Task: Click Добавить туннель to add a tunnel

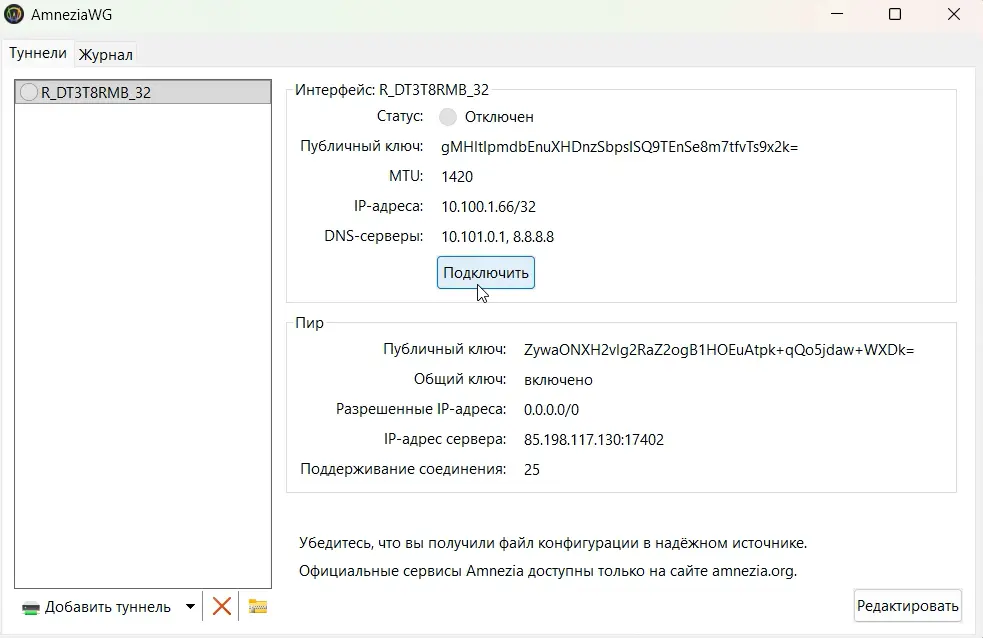Action: click(110, 605)
